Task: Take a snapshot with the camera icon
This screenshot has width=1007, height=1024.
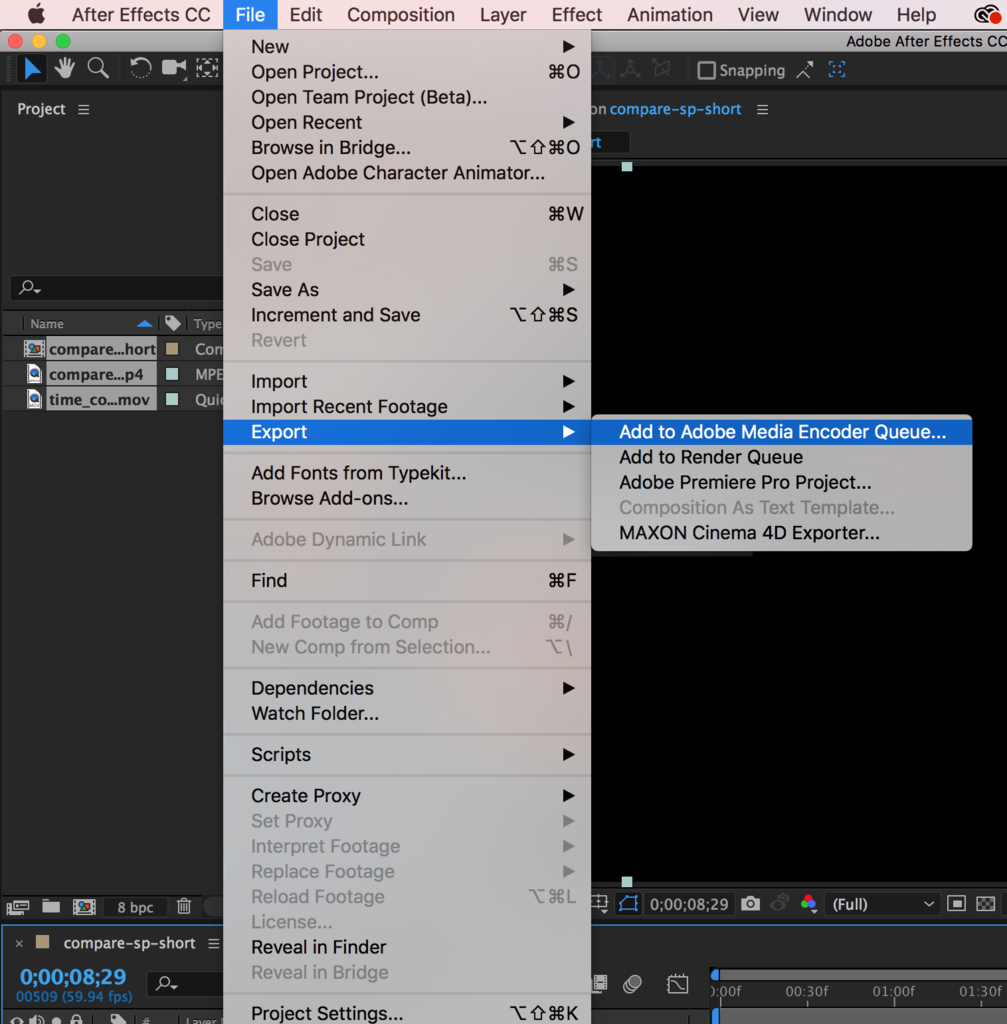Action: pos(750,904)
